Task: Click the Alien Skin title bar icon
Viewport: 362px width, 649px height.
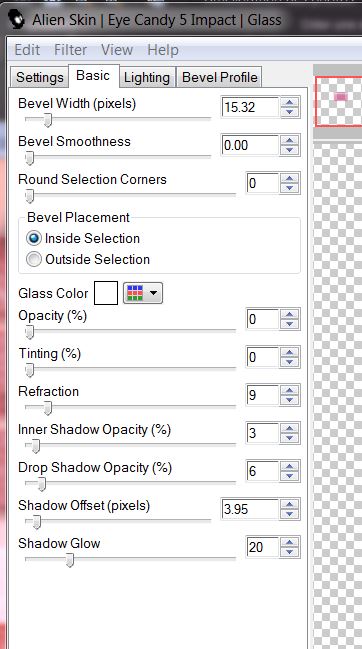Action: [x=18, y=19]
